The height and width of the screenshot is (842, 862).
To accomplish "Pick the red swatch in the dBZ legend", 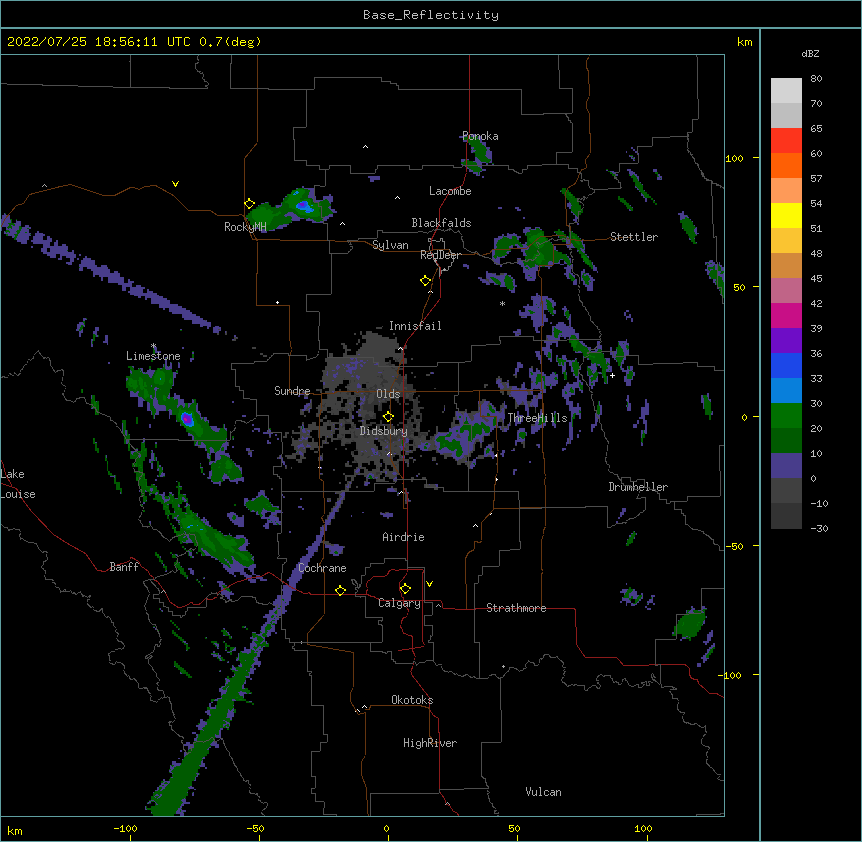I will (786, 141).
